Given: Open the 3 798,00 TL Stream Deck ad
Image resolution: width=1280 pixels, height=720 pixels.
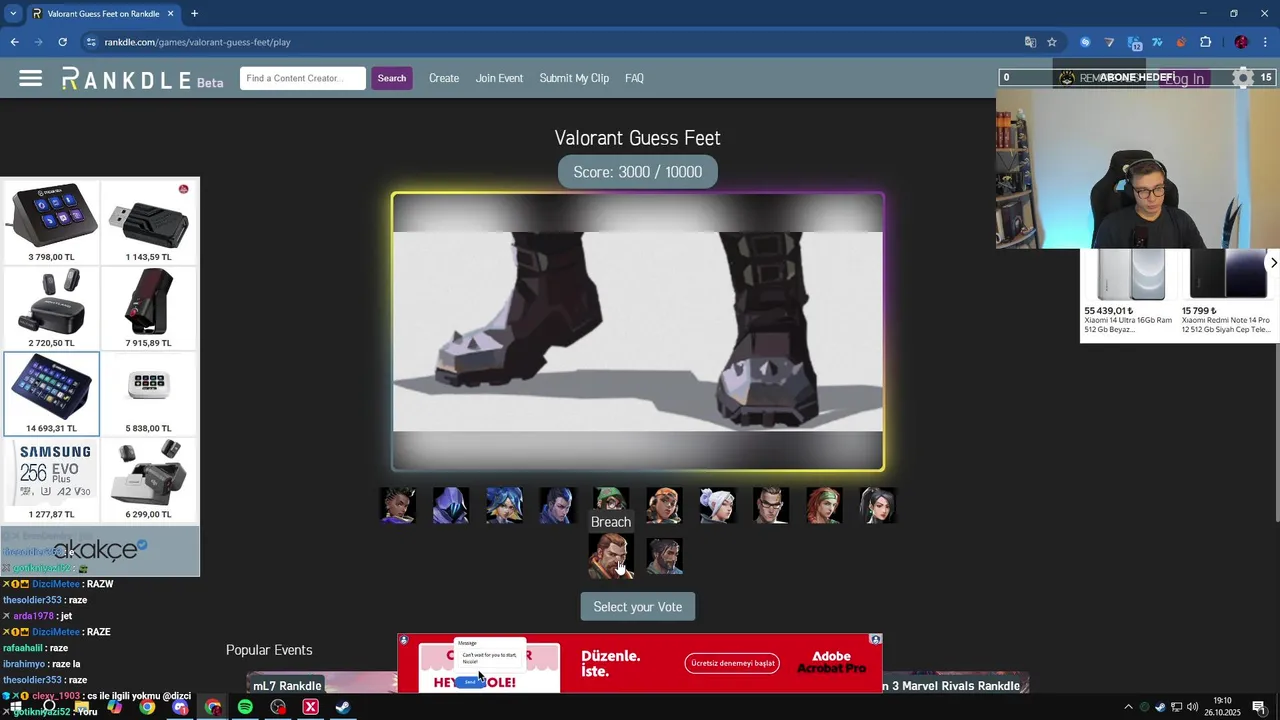Looking at the screenshot, I should click(51, 222).
